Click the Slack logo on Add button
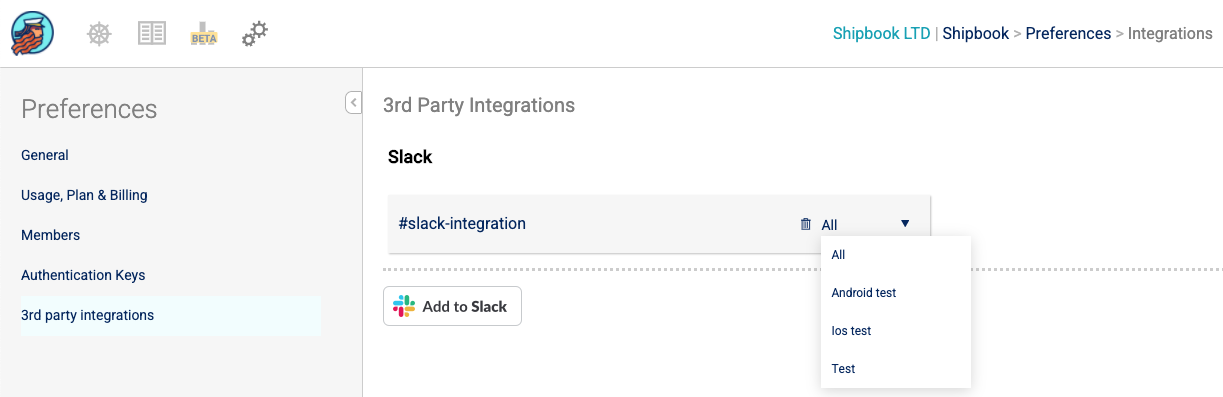 (404, 306)
